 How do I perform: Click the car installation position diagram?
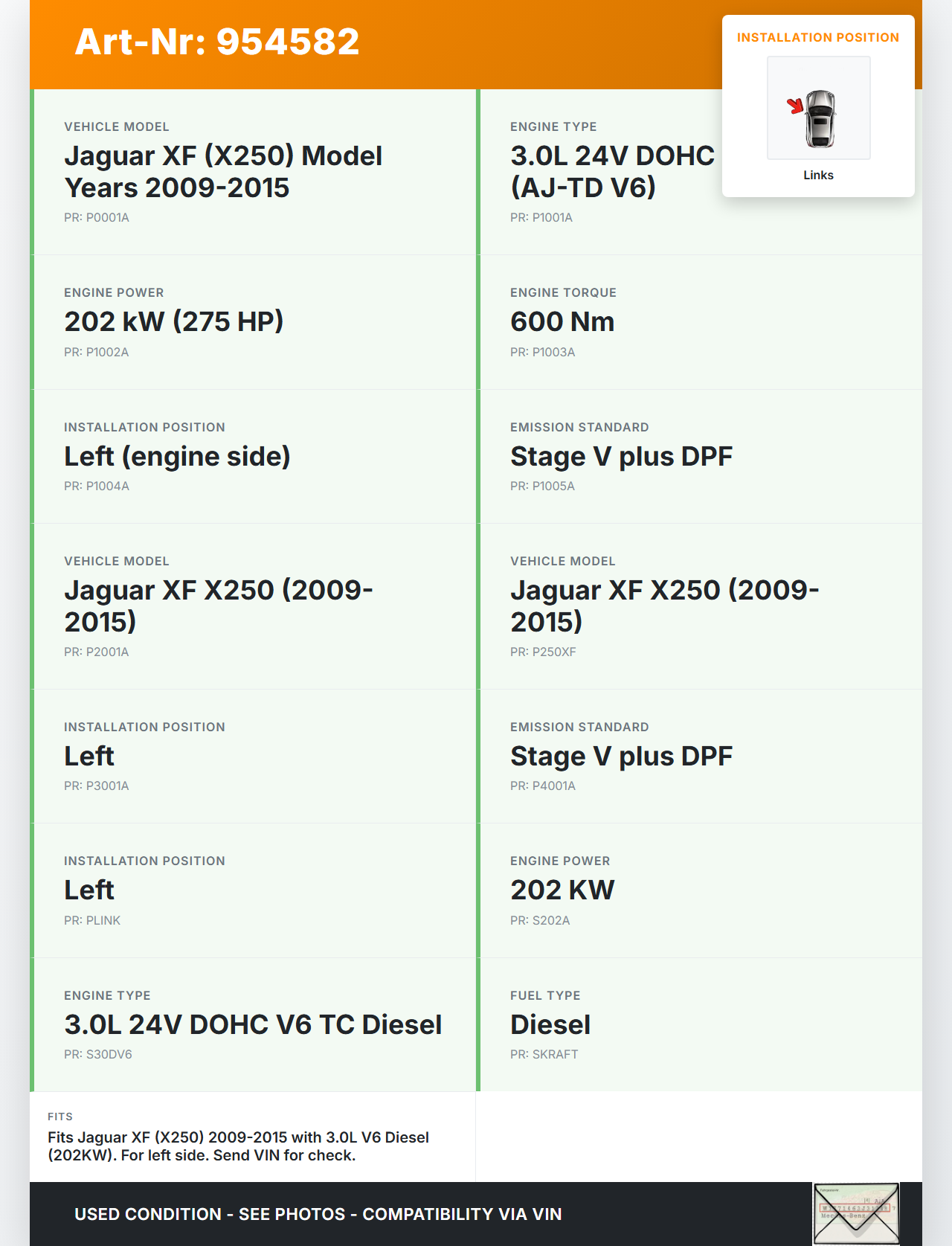tap(818, 108)
